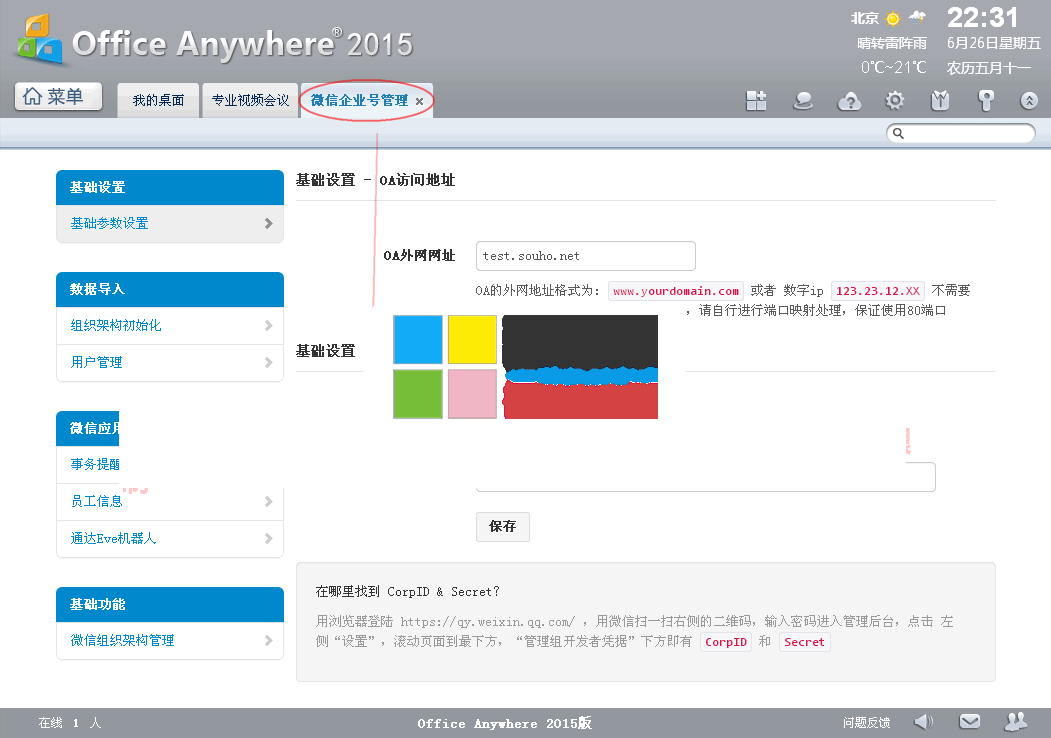This screenshot has width=1051, height=738.
Task: Expand 基础参数设置 sidebar item arrow
Action: [x=268, y=224]
